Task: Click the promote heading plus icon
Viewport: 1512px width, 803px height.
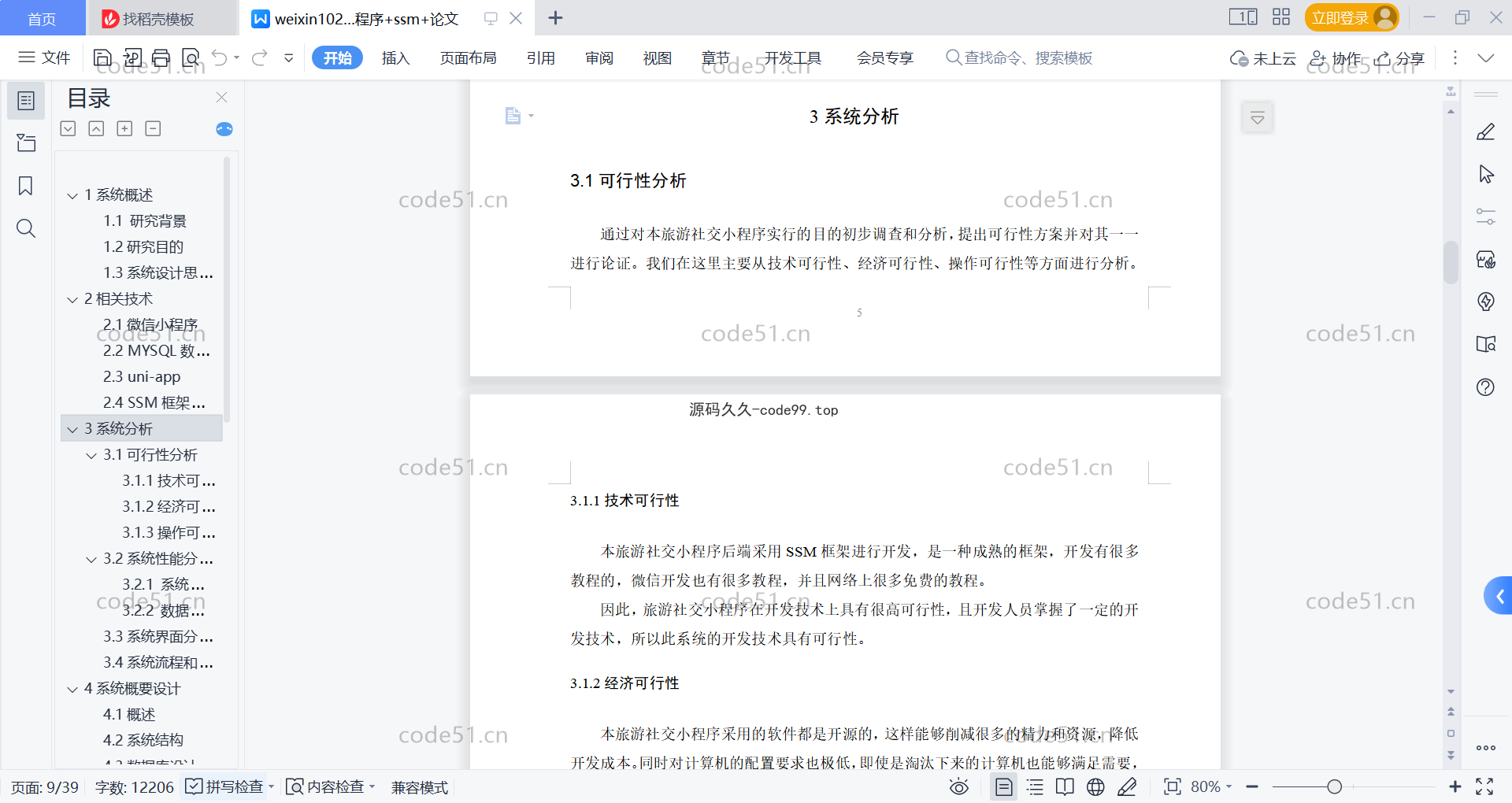Action: [x=124, y=128]
